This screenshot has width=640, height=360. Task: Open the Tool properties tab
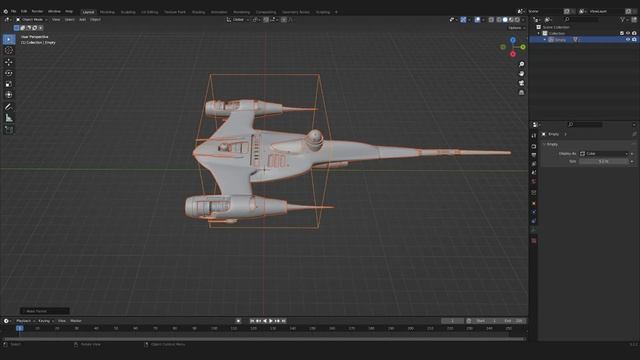tap(534, 136)
